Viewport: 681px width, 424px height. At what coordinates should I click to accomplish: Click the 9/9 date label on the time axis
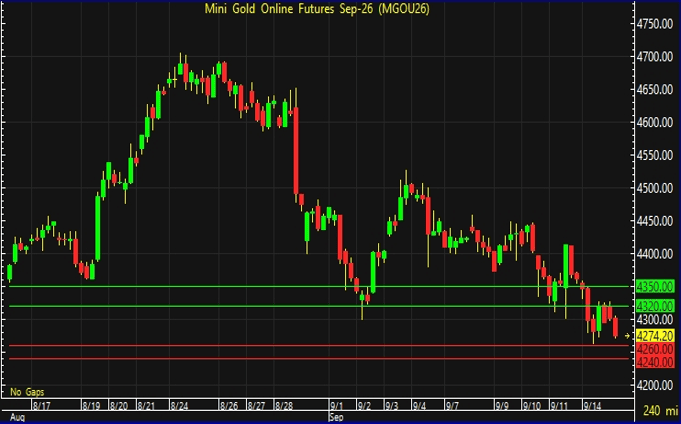(502, 406)
